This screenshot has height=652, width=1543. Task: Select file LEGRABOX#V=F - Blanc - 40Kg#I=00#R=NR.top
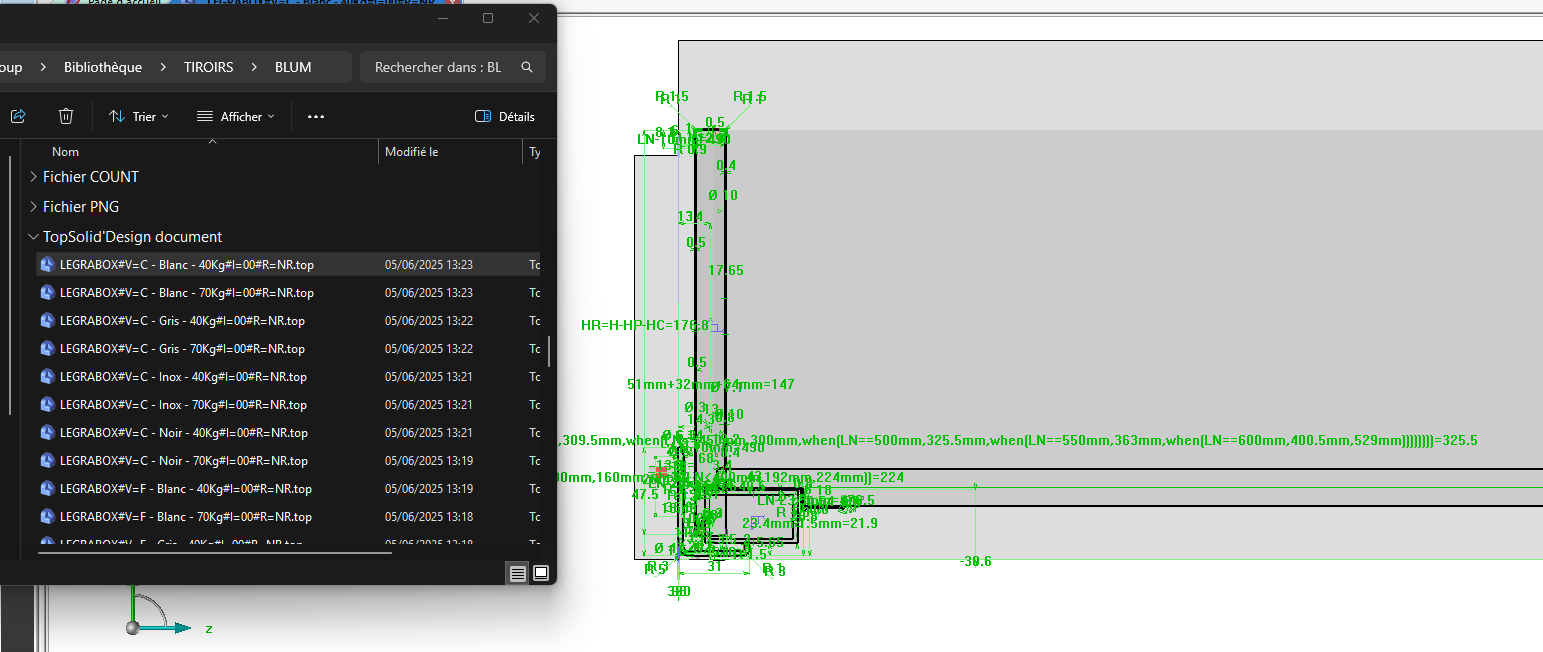click(x=186, y=489)
